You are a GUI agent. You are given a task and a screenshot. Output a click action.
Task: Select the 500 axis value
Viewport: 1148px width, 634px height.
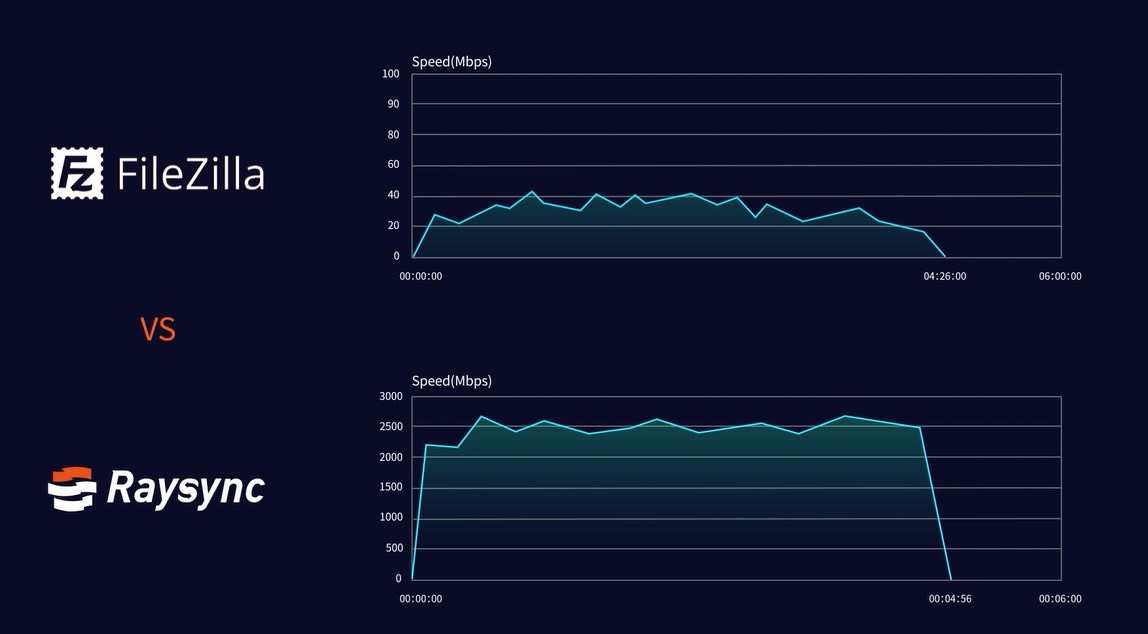coord(394,548)
